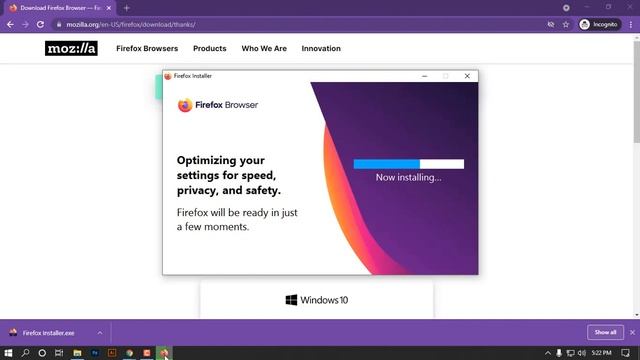640x360 pixels.
Task: Open the Innovation menu
Action: tap(321, 48)
